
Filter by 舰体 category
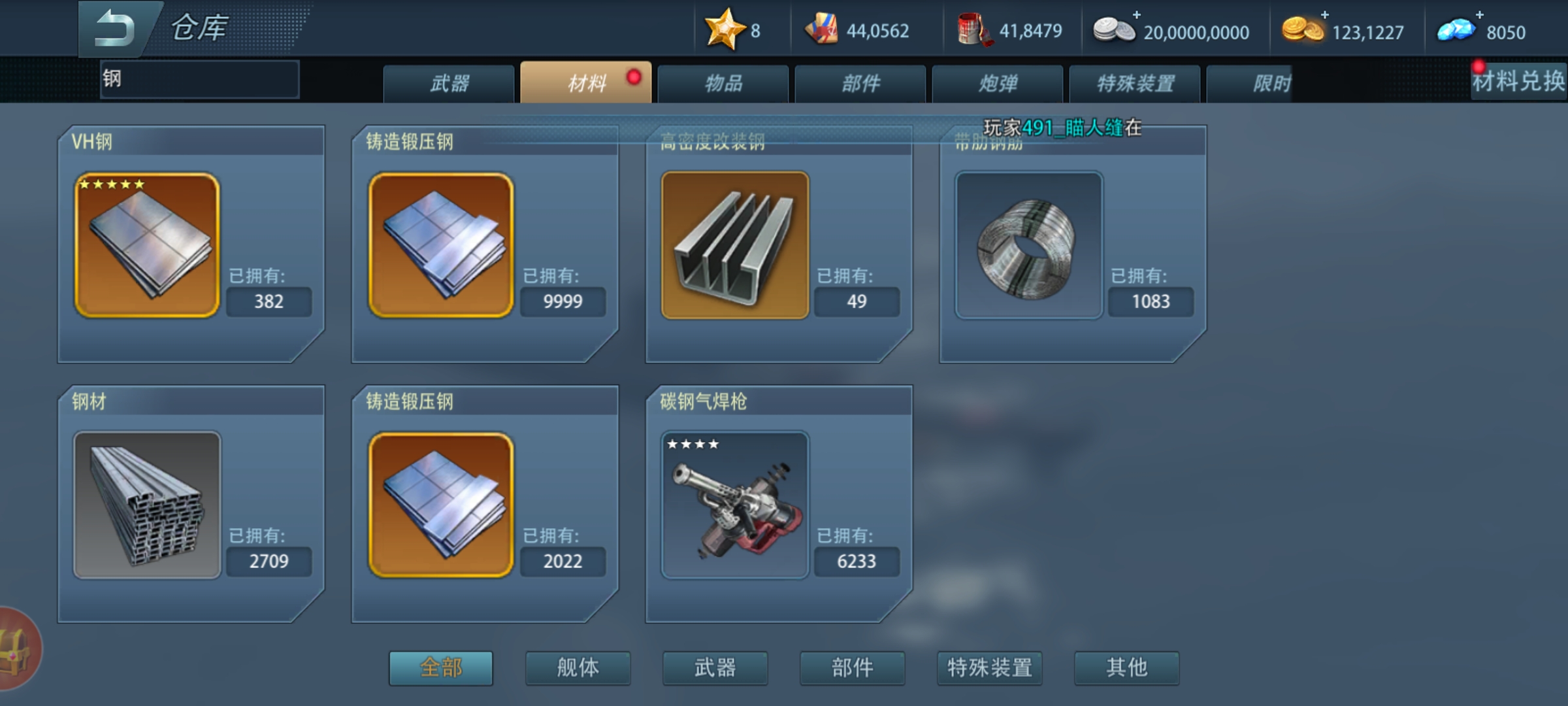(578, 667)
